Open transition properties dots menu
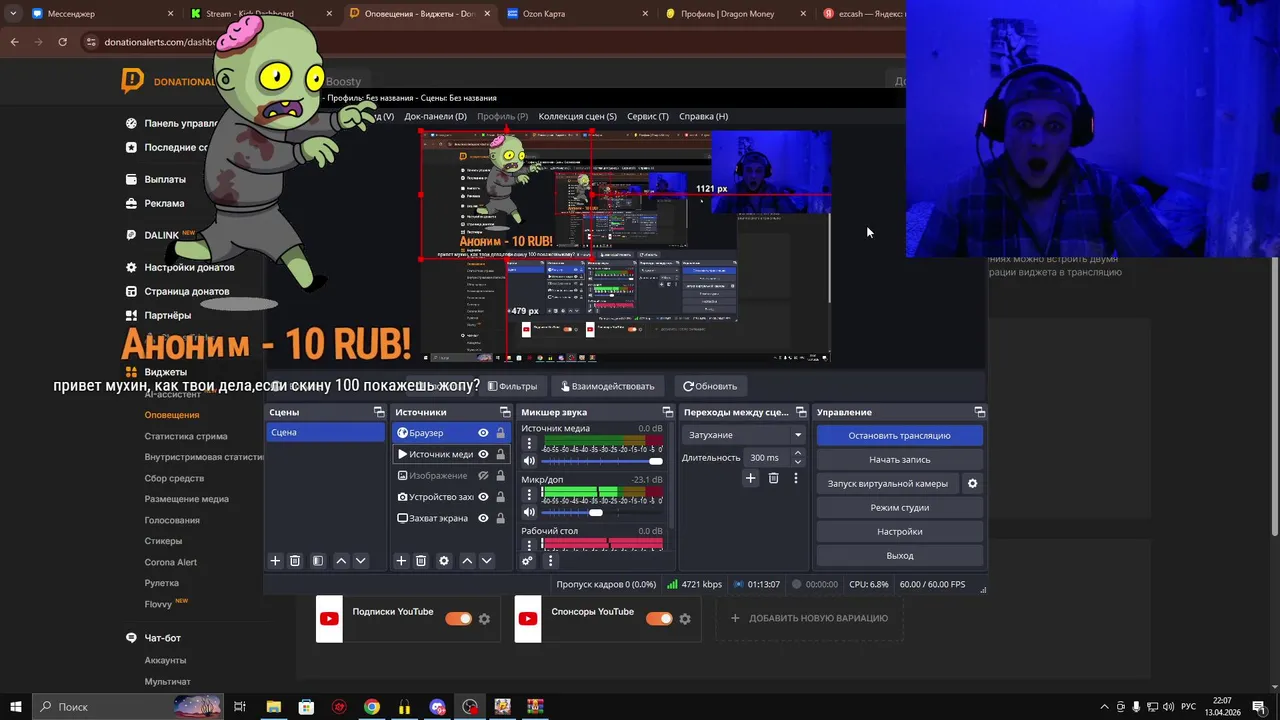Image resolution: width=1280 pixels, height=720 pixels. click(796, 478)
